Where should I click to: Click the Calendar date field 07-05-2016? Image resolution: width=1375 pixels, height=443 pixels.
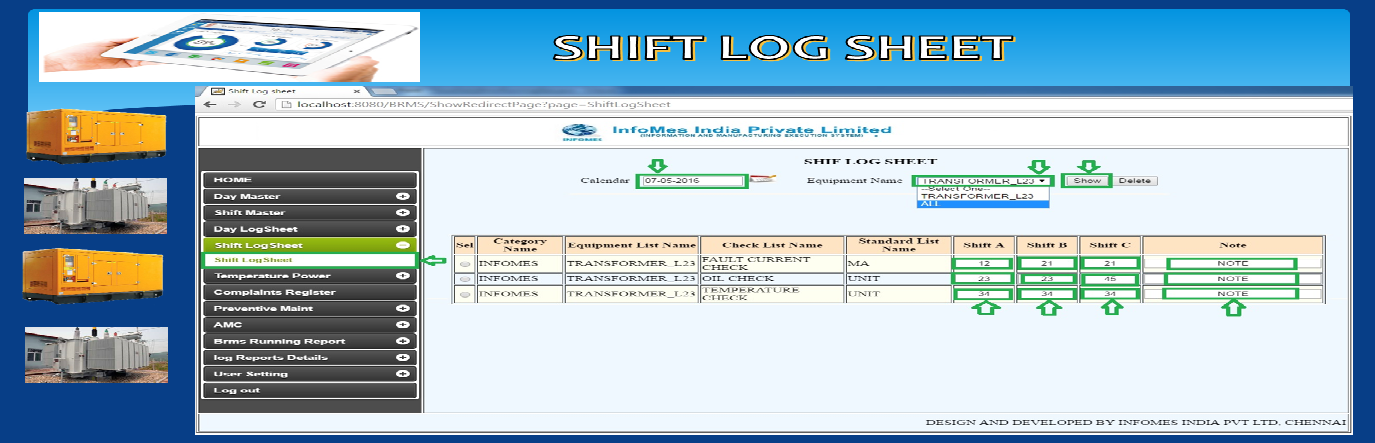(692, 181)
